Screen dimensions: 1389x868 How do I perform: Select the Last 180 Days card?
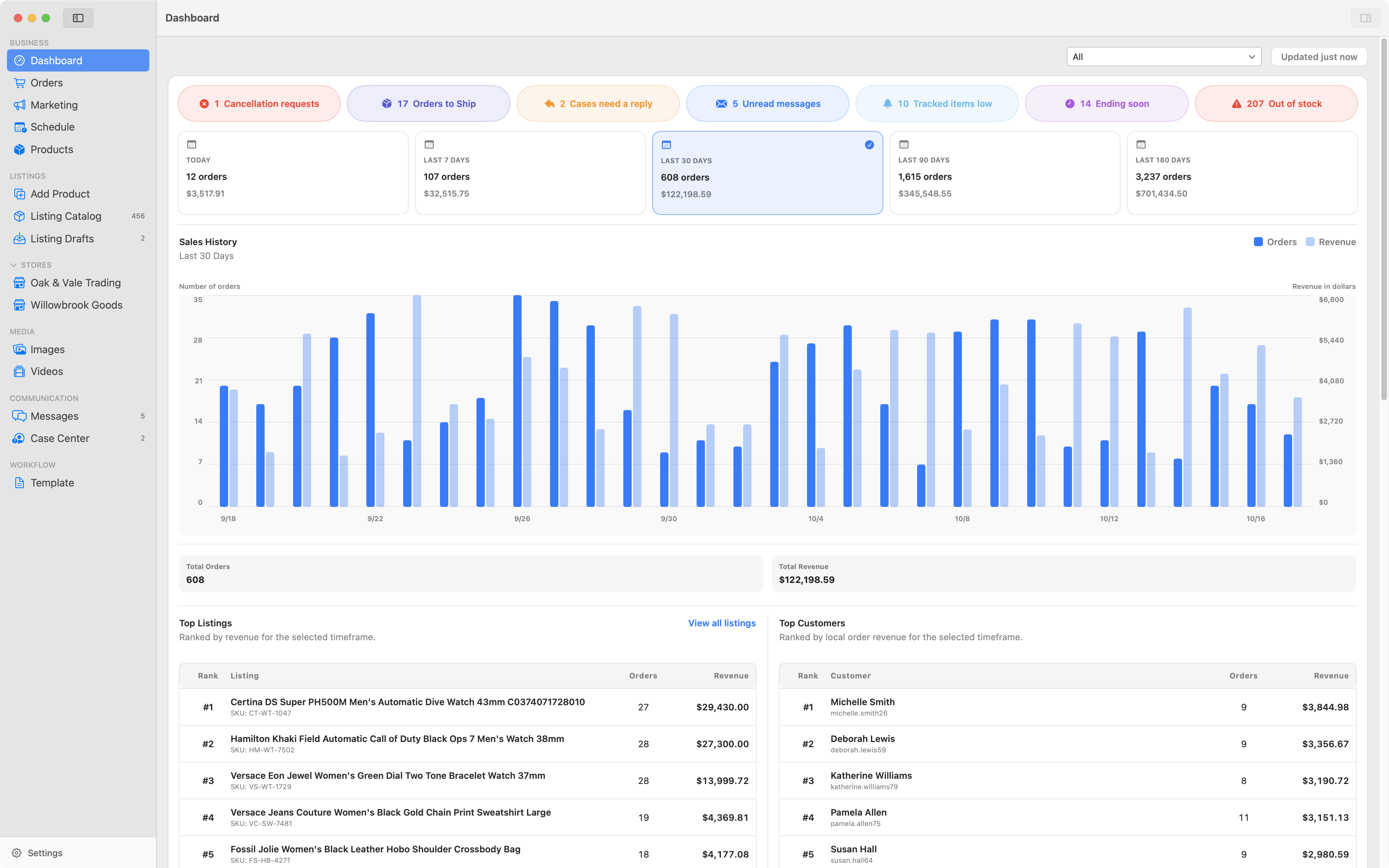[x=1242, y=173]
